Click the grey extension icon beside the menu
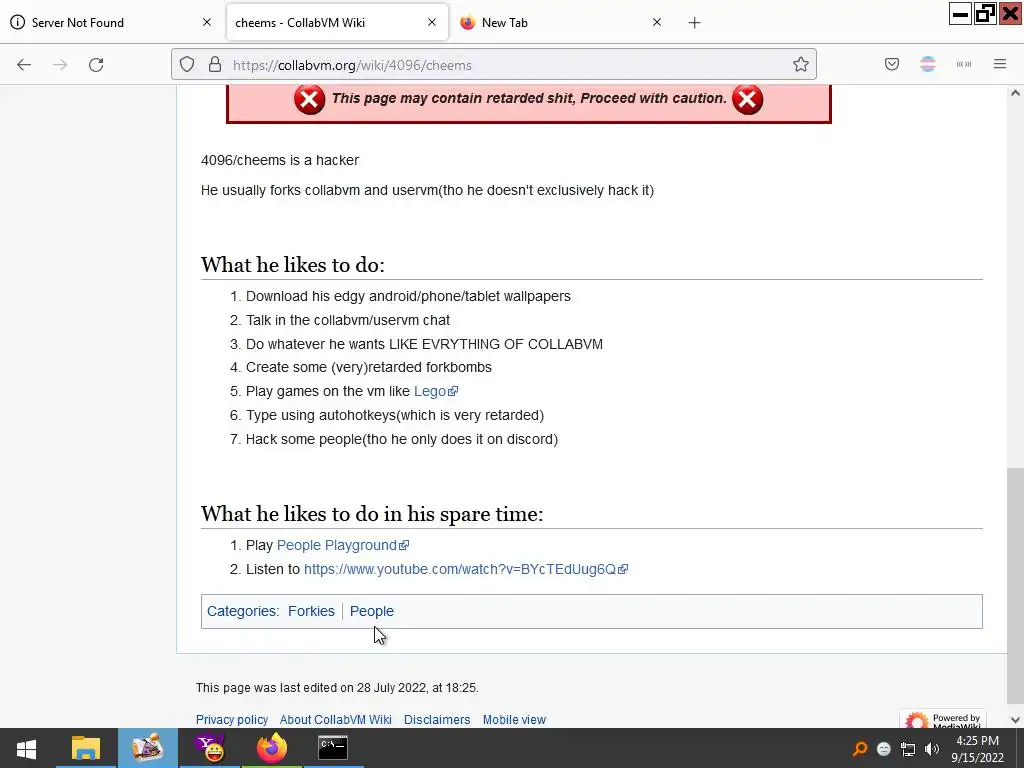Image resolution: width=1024 pixels, height=768 pixels. point(964,64)
